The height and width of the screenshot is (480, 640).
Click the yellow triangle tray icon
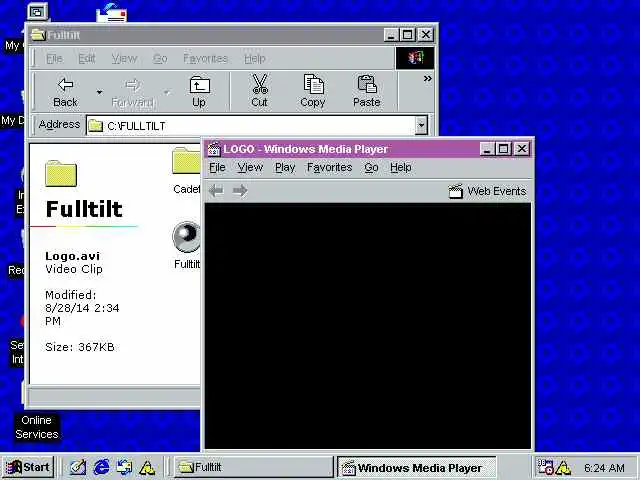(563, 468)
